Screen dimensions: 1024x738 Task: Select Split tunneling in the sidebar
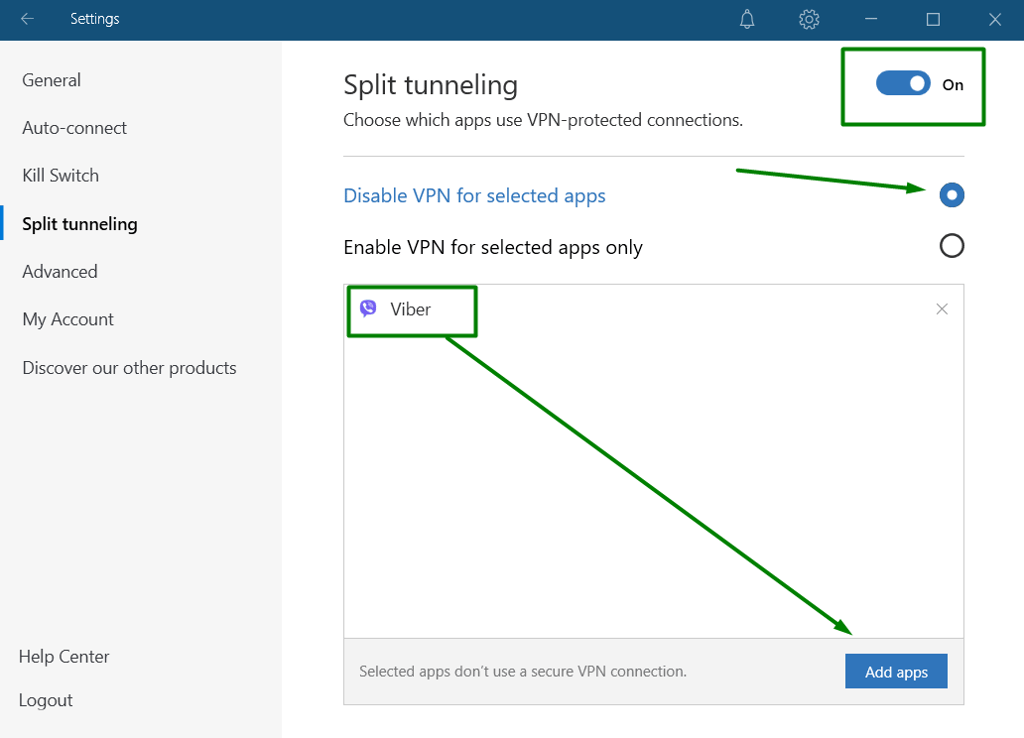coord(80,224)
